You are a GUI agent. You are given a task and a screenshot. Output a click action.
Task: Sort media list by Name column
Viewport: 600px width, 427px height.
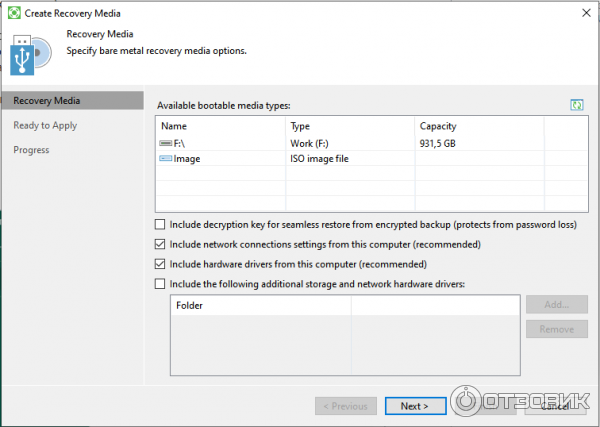221,126
